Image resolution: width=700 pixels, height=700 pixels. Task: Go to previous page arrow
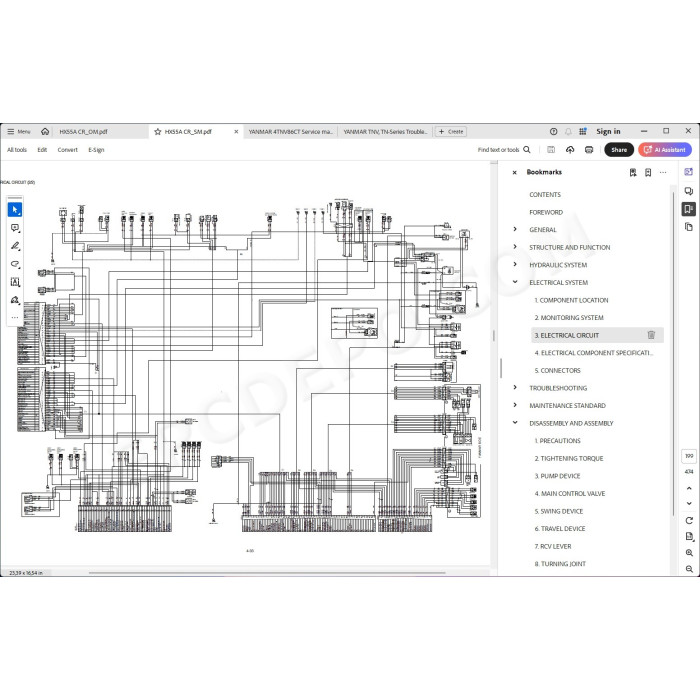click(689, 488)
